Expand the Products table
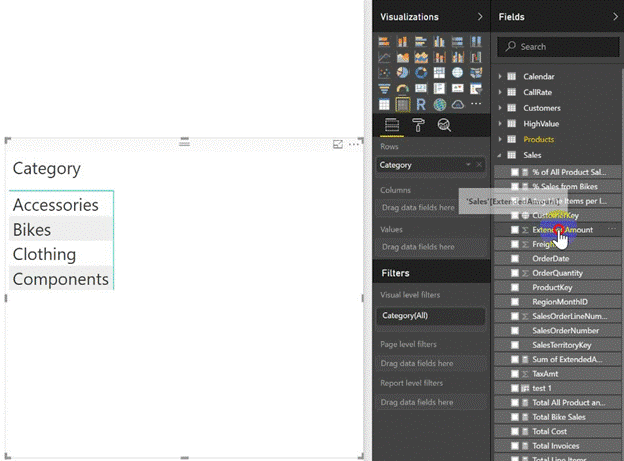 coord(500,139)
